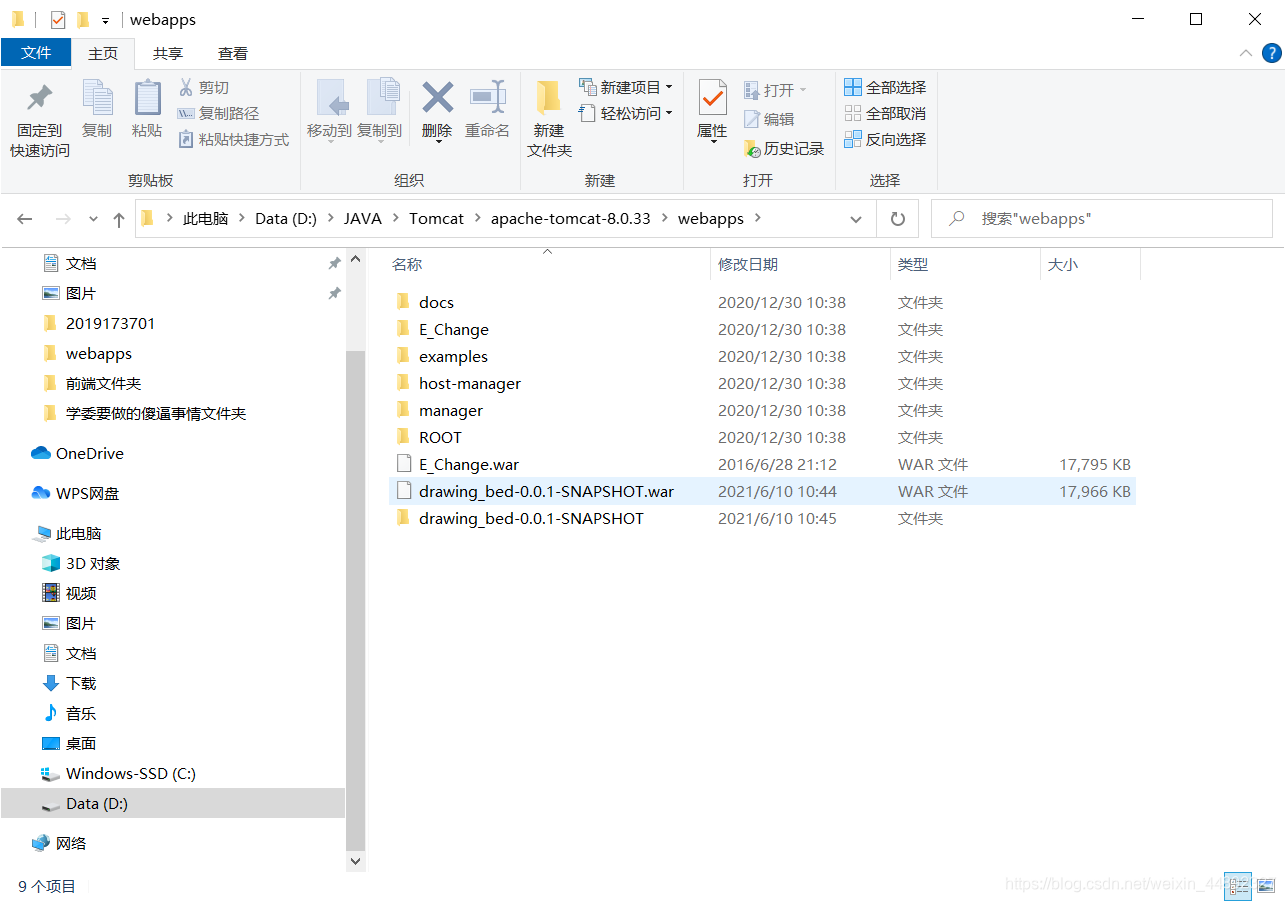Click the Paste icon
The height and width of the screenshot is (902, 1286).
point(147,112)
